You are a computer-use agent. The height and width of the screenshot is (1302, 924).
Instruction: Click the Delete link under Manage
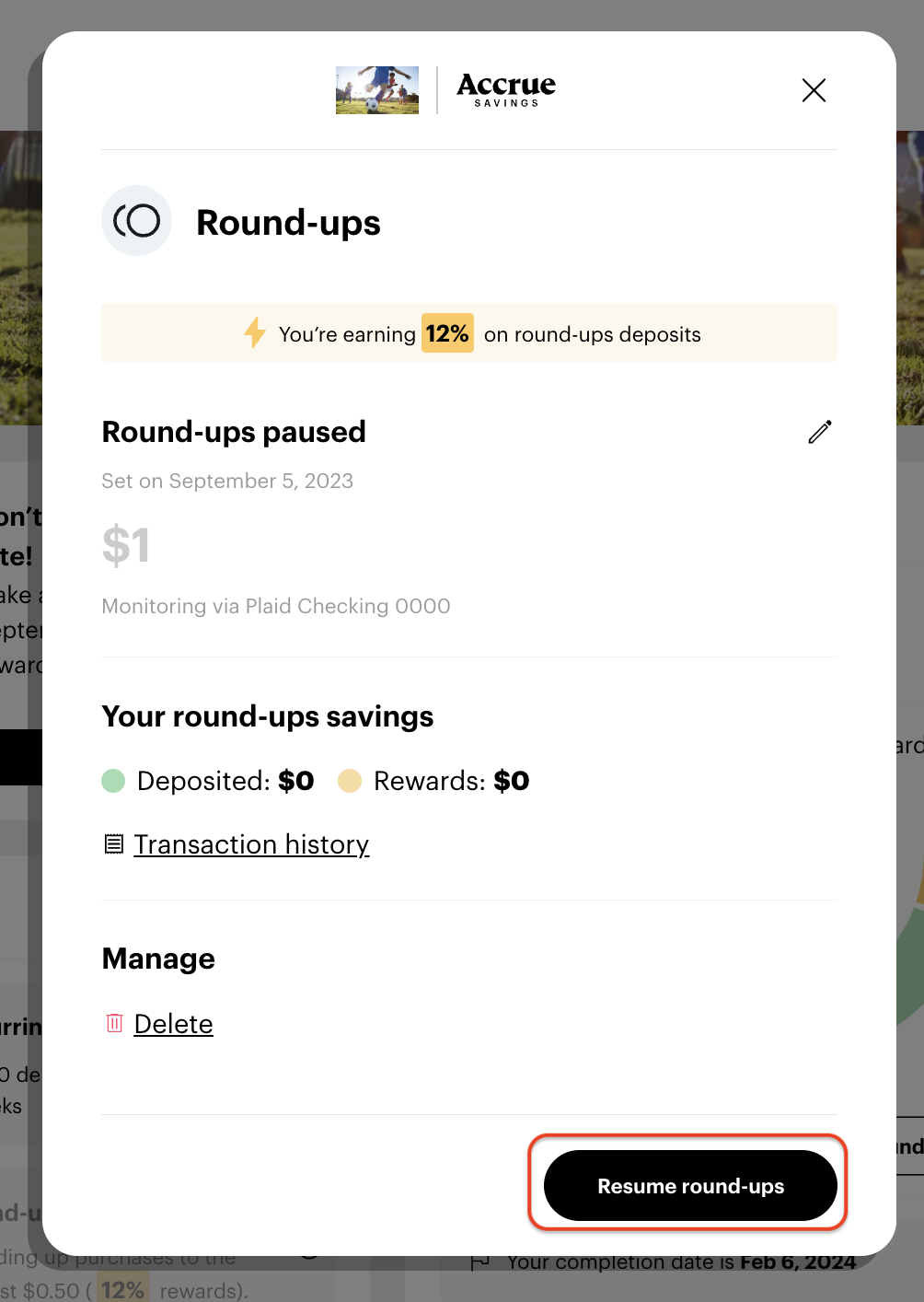click(173, 1024)
